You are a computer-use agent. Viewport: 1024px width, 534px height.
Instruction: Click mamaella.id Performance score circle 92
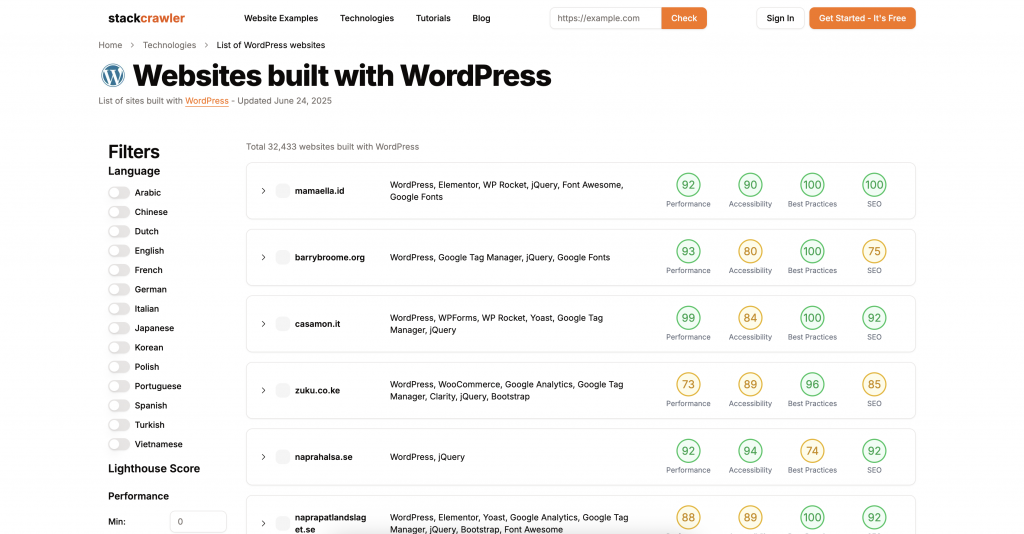688,185
